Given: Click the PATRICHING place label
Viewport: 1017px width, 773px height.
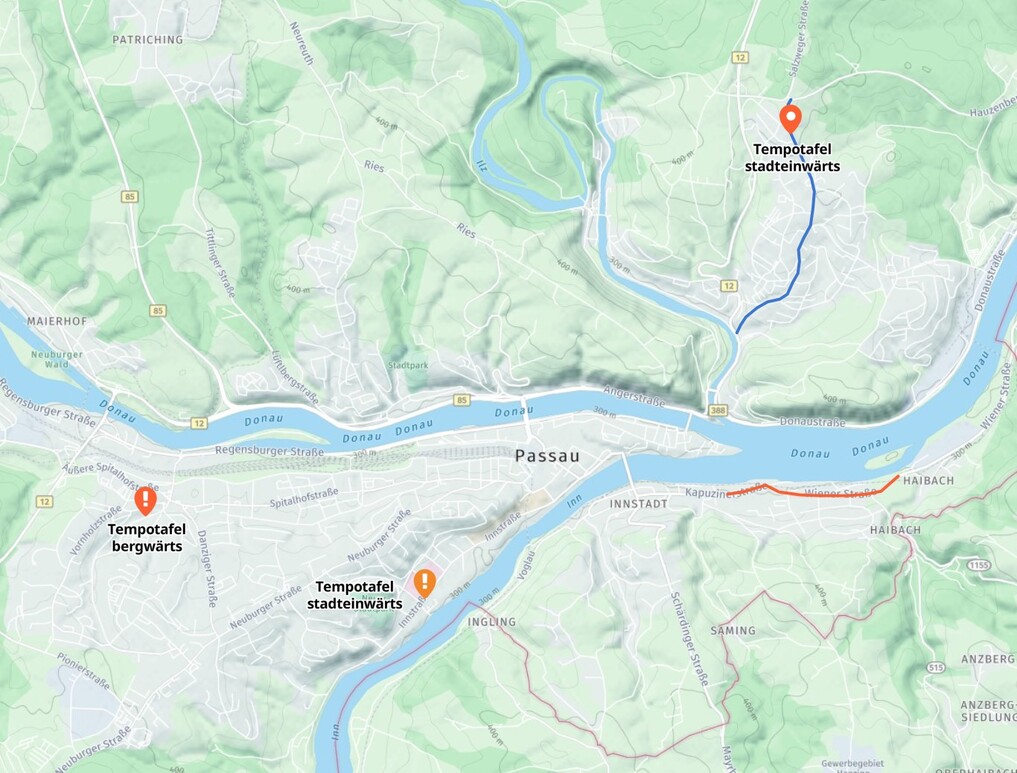Looking at the screenshot, I should click(148, 40).
